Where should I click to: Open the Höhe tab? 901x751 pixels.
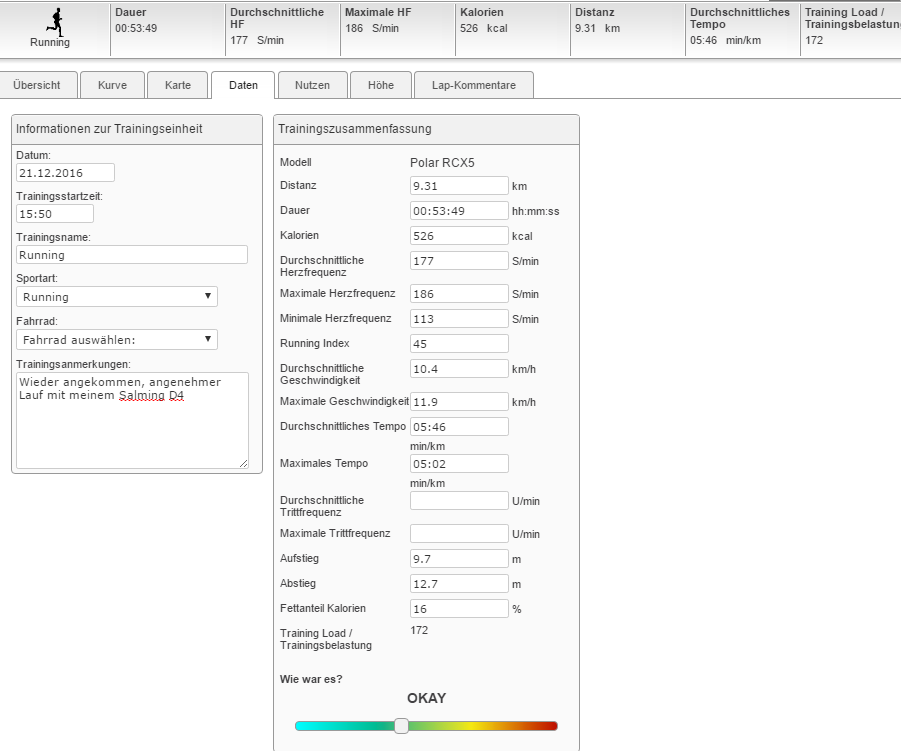[380, 85]
